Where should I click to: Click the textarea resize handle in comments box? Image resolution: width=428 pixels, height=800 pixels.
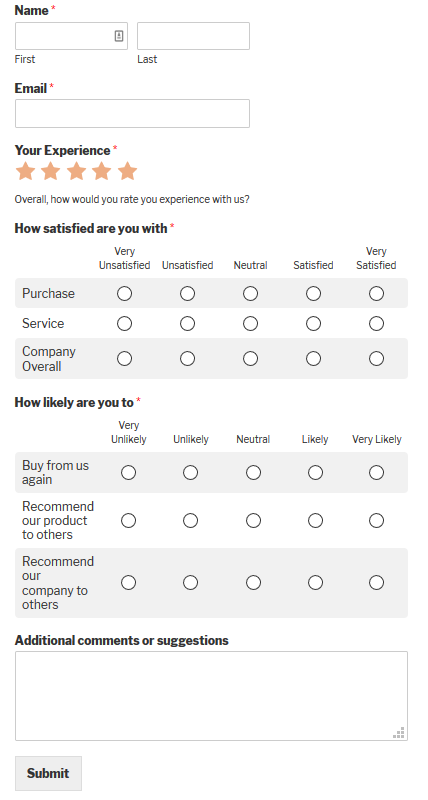point(399,733)
